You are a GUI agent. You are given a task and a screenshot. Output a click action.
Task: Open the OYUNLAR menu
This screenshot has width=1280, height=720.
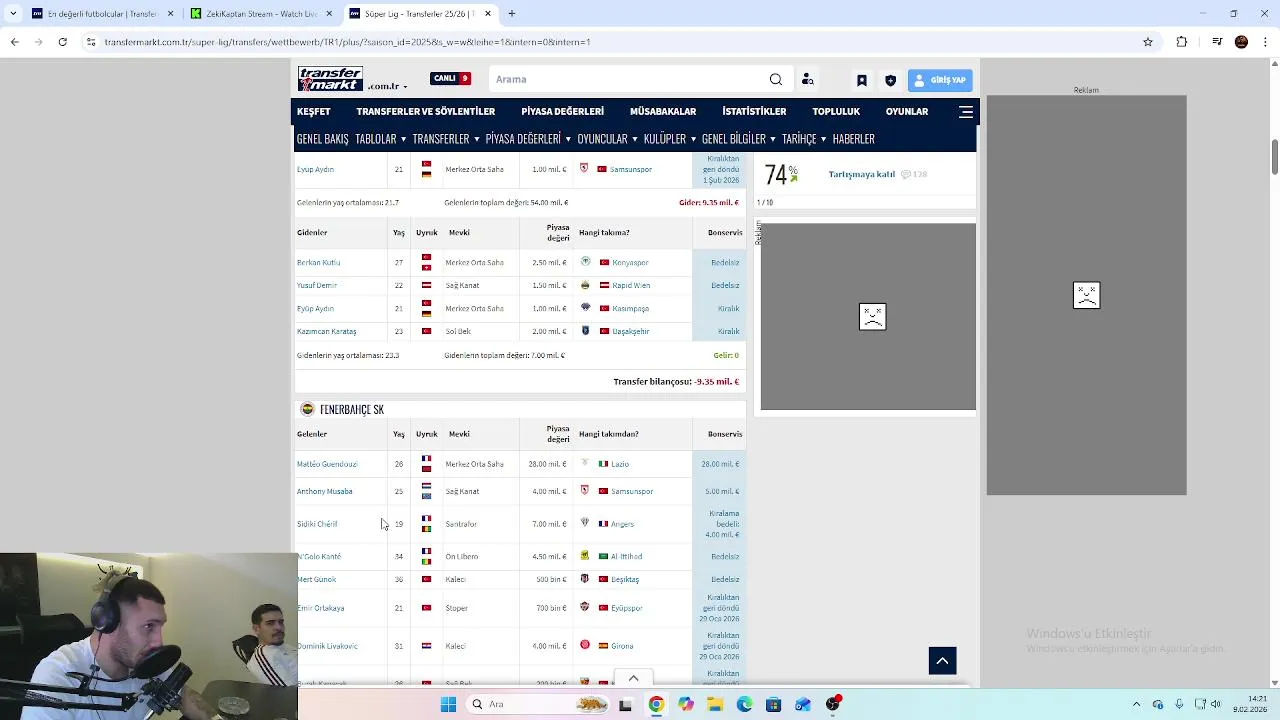907,111
